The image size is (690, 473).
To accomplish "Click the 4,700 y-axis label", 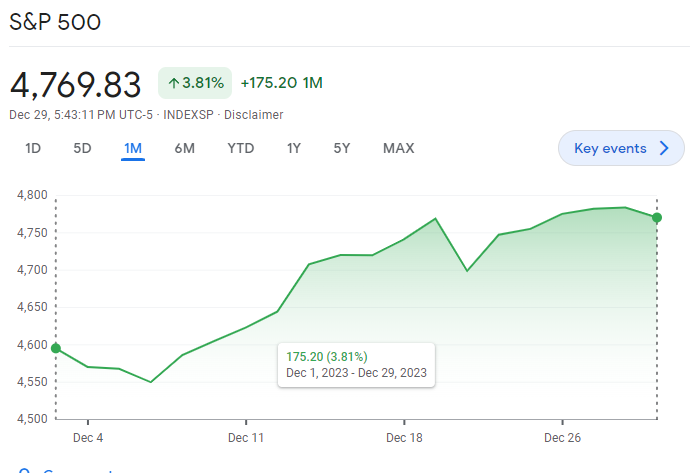I will pyautogui.click(x=32, y=270).
